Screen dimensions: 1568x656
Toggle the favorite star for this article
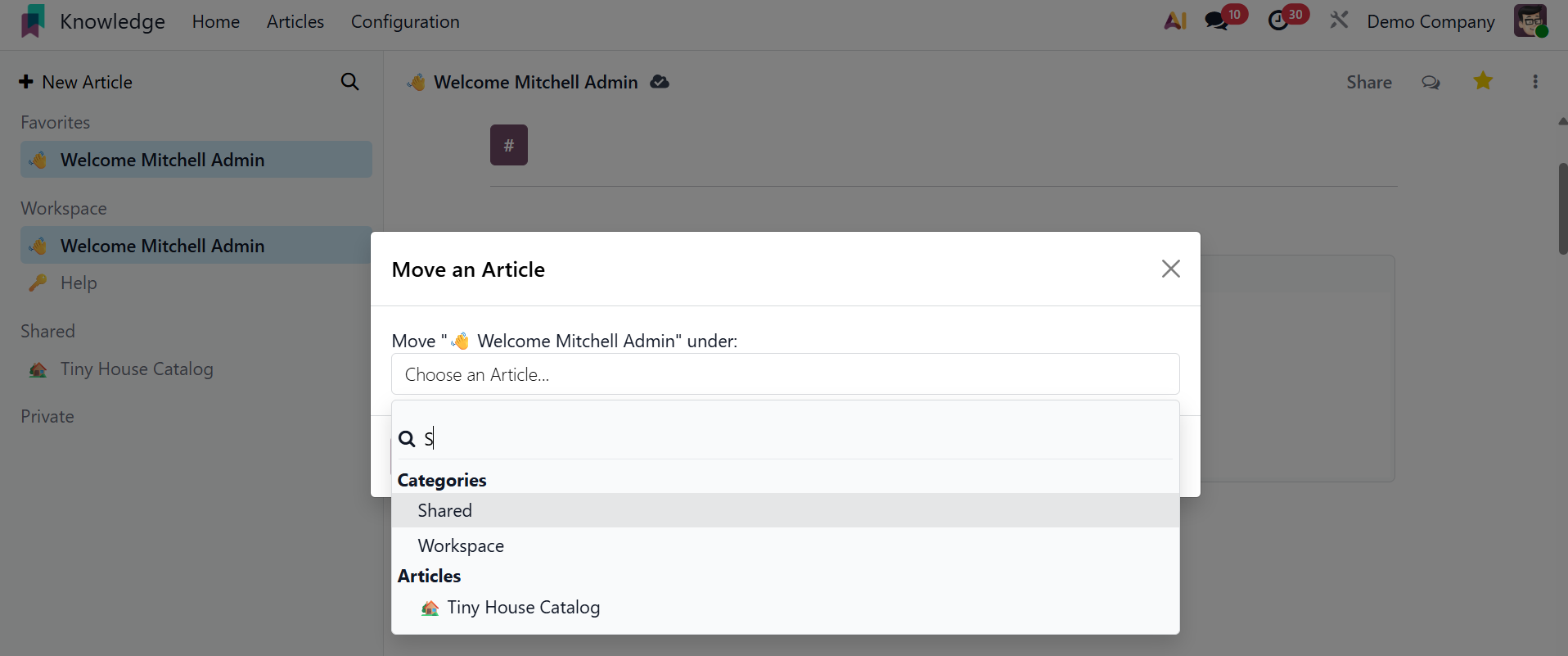pos(1483,81)
